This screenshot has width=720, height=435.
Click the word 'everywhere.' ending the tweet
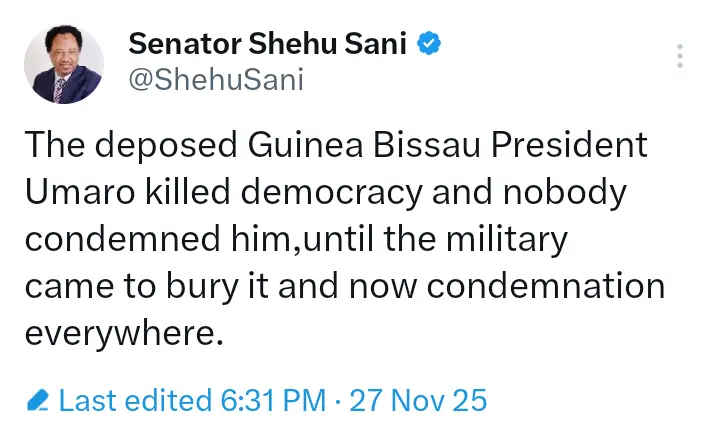point(122,334)
